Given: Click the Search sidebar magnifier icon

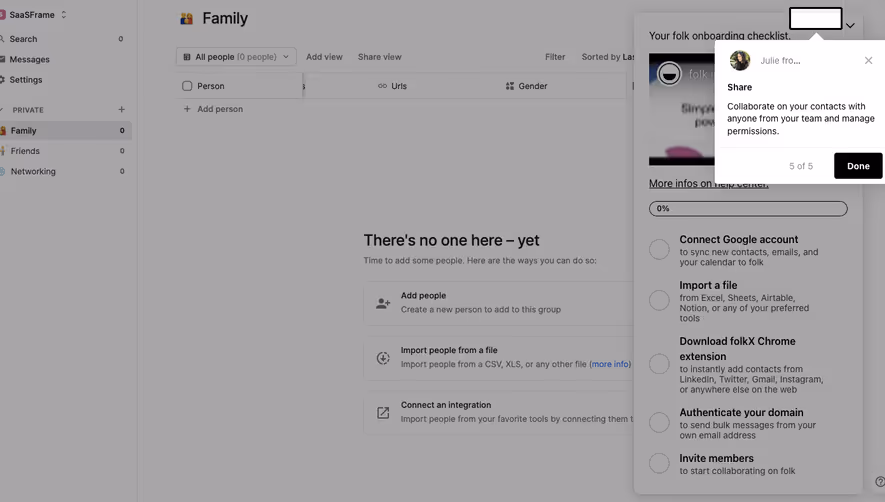Looking at the screenshot, I should click(x=2, y=39).
